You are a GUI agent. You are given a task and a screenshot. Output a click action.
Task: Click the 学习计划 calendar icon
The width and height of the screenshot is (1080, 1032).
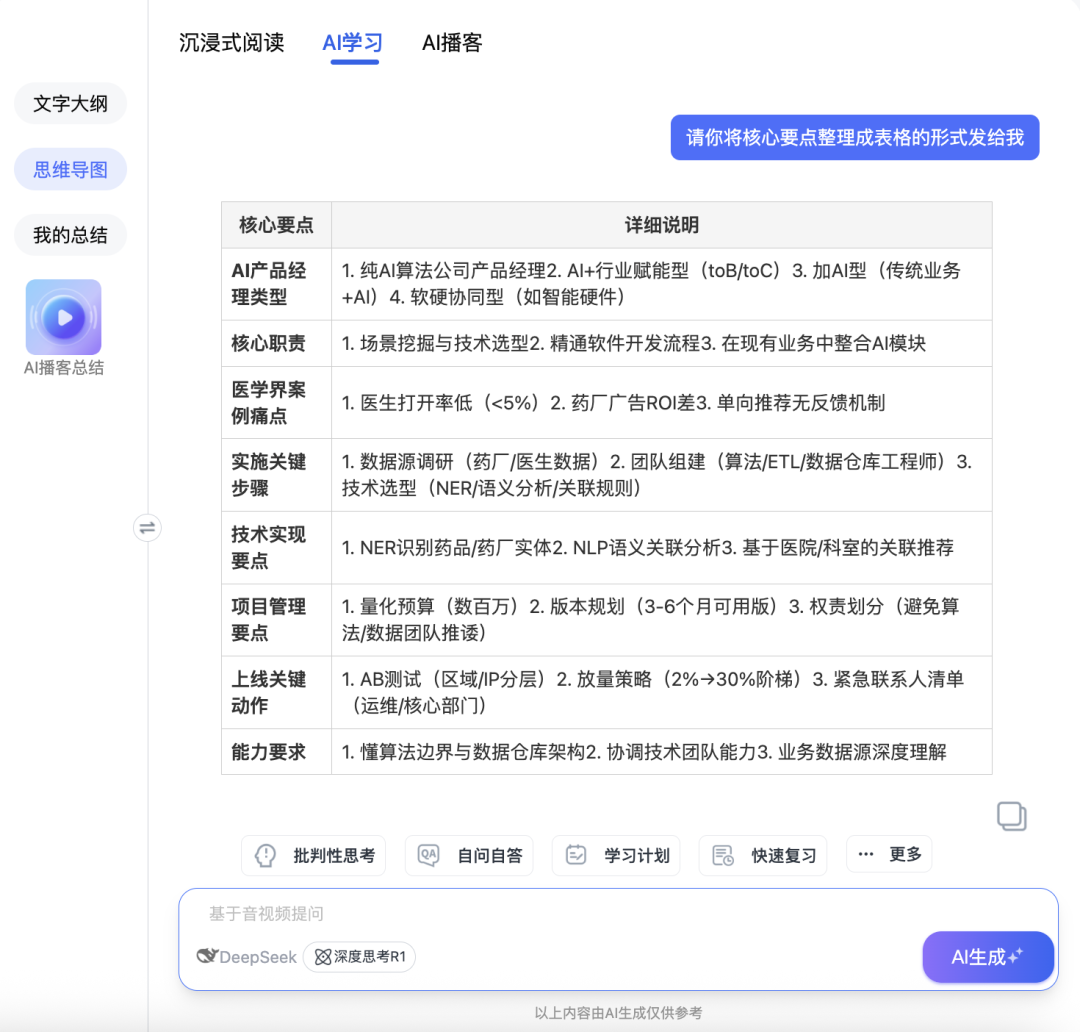(576, 855)
